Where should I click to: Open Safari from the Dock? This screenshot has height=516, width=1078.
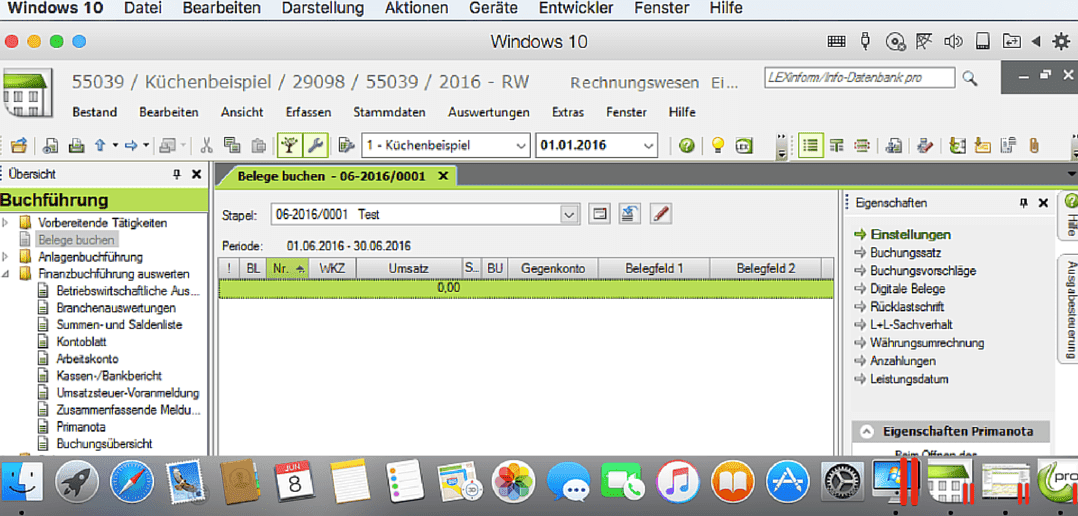131,481
